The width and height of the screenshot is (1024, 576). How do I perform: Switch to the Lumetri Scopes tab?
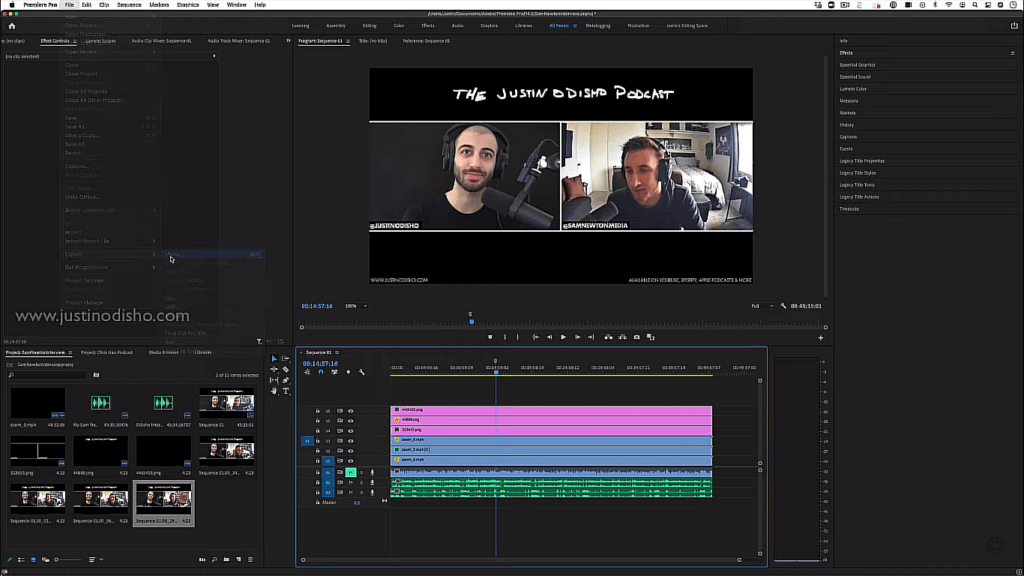pos(101,41)
